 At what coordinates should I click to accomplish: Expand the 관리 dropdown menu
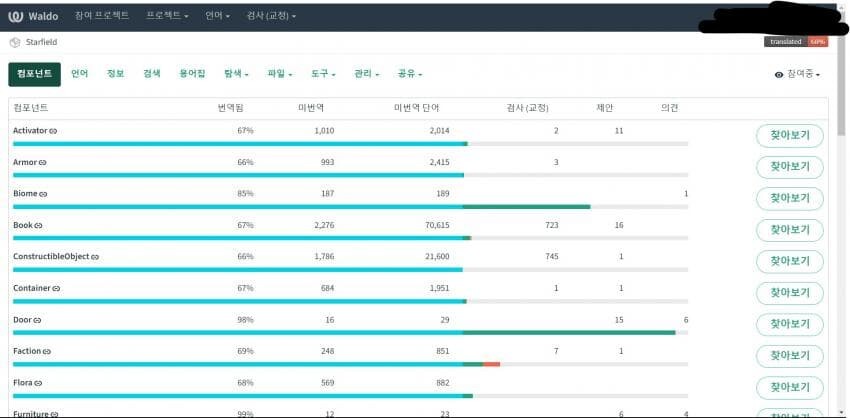(x=366, y=74)
